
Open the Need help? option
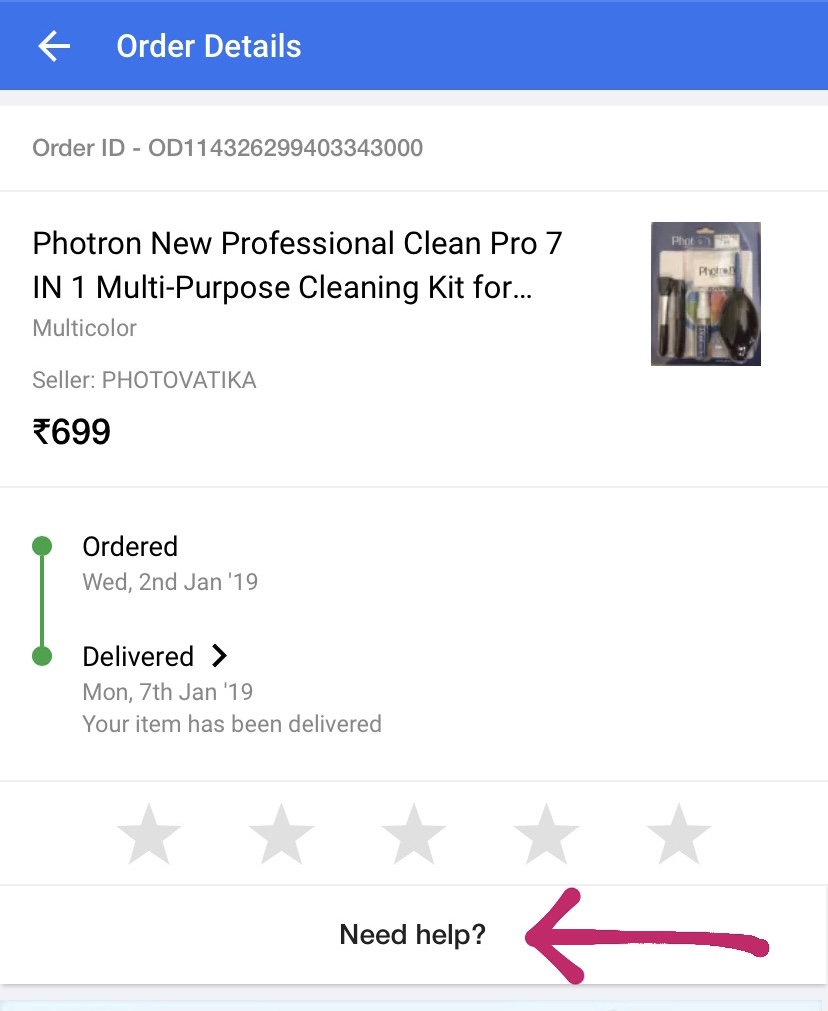pyautogui.click(x=412, y=935)
